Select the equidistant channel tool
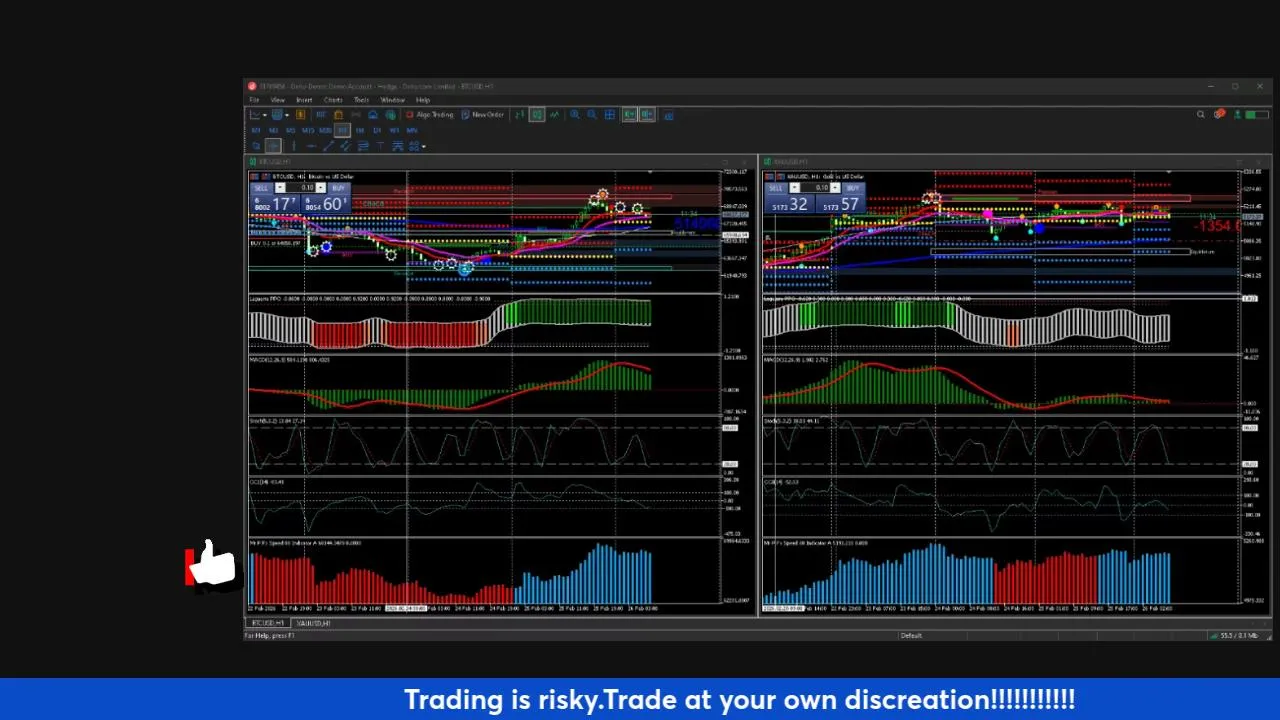The width and height of the screenshot is (1280, 720). (346, 146)
